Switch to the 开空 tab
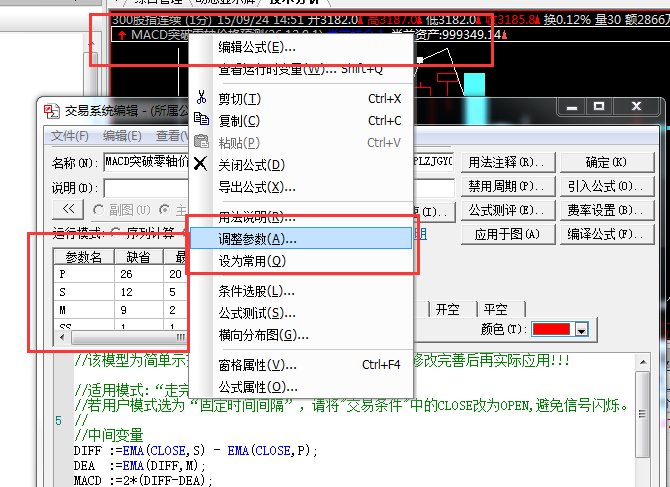The height and width of the screenshot is (487, 670). (x=448, y=310)
